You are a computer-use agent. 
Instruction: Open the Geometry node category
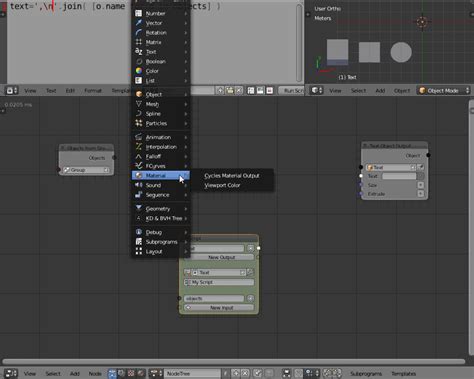click(161, 209)
